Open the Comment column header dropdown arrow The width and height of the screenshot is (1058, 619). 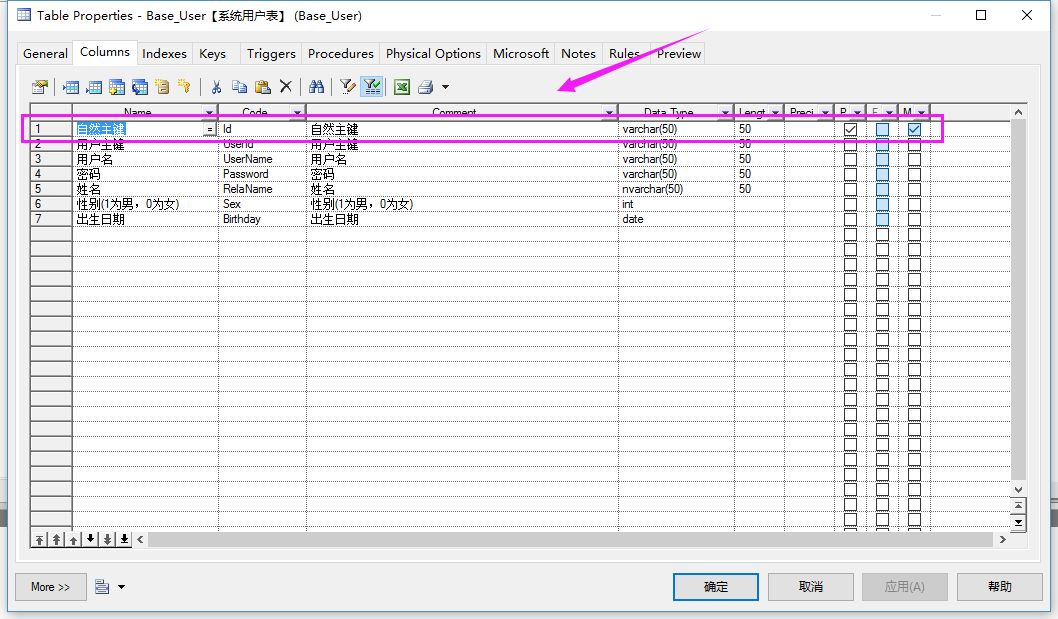click(x=609, y=112)
